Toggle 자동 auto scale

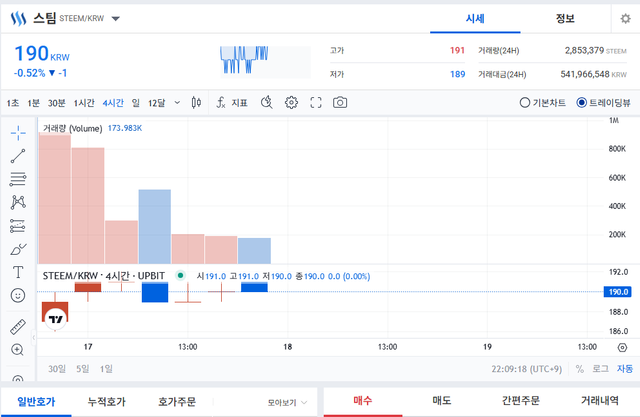click(624, 369)
